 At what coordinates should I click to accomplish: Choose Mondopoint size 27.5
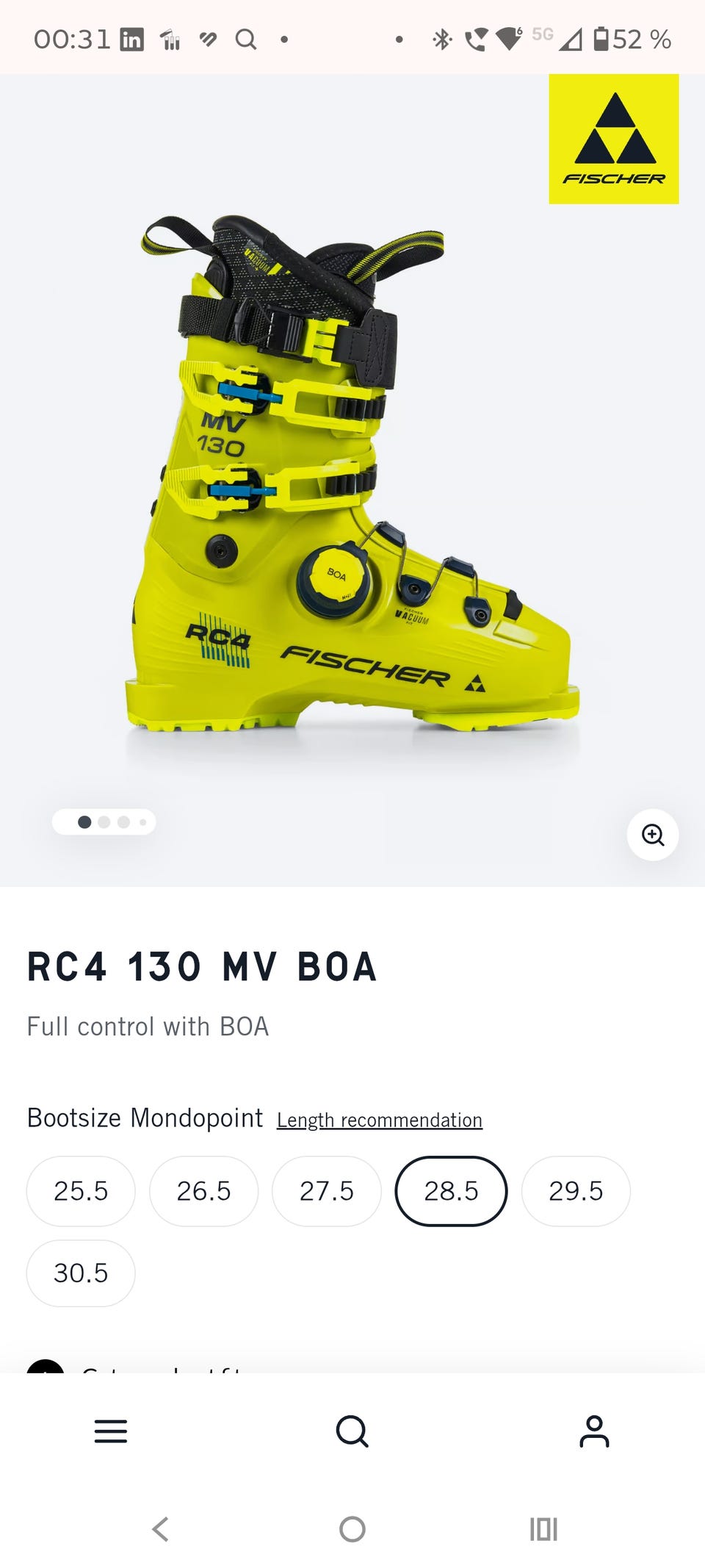tap(327, 1190)
